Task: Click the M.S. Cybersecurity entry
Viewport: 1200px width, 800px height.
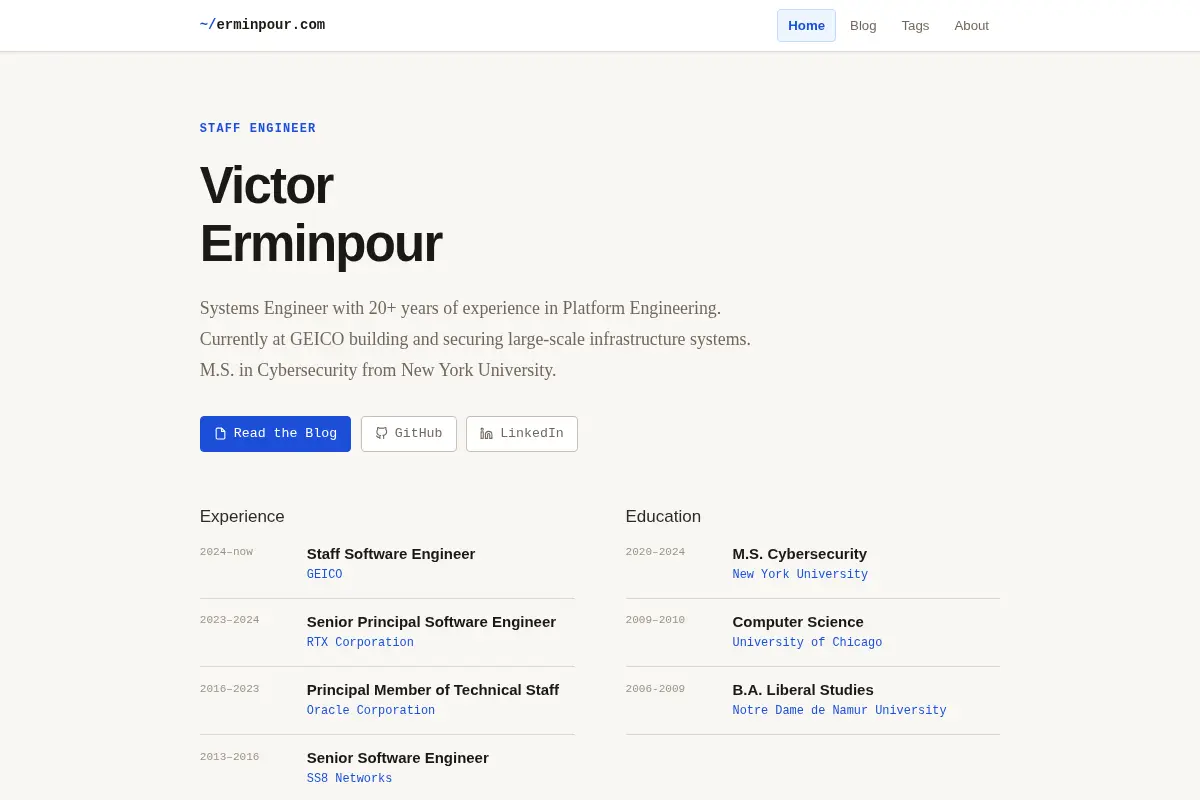Action: tap(800, 554)
